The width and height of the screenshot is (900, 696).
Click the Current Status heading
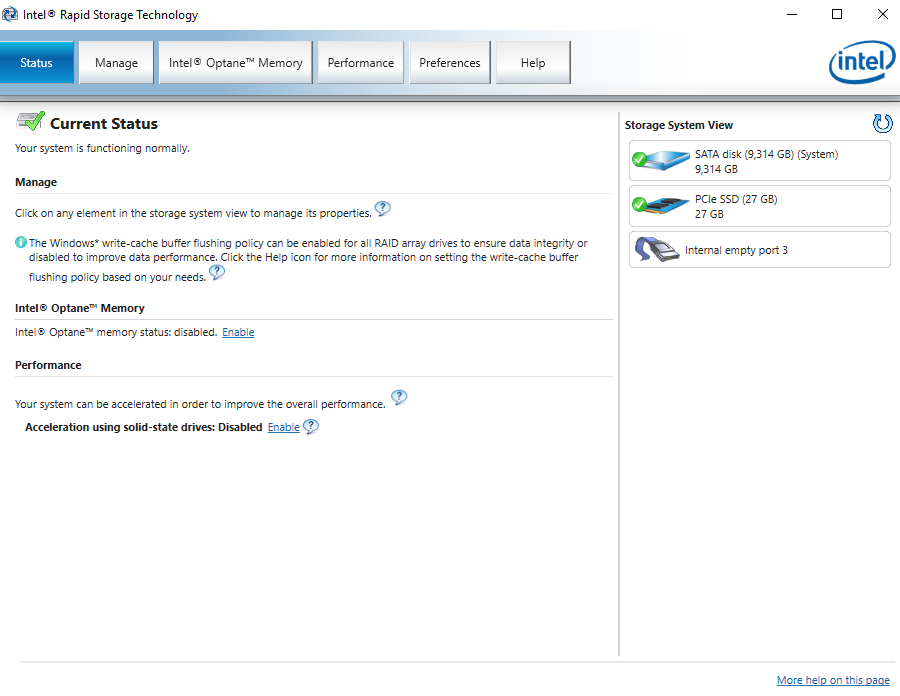tap(104, 123)
